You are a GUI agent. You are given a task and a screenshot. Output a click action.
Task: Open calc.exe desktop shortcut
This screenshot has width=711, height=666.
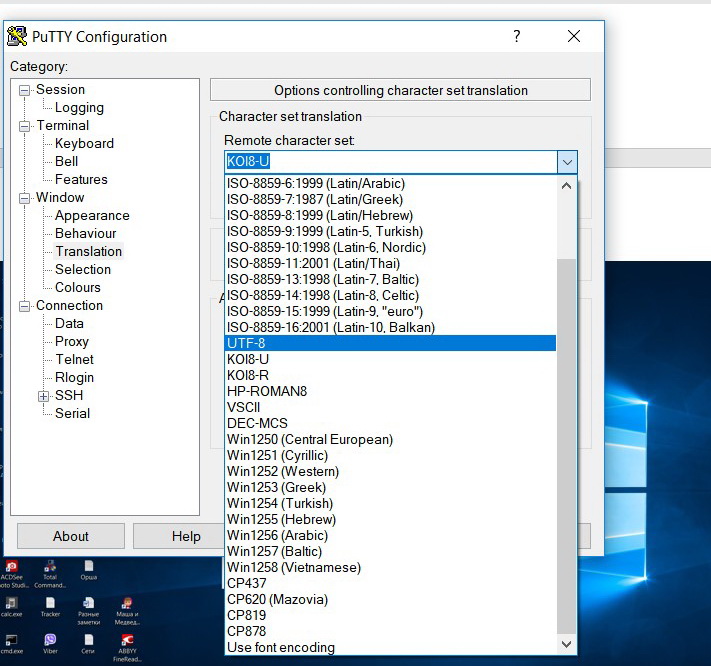pos(11,607)
